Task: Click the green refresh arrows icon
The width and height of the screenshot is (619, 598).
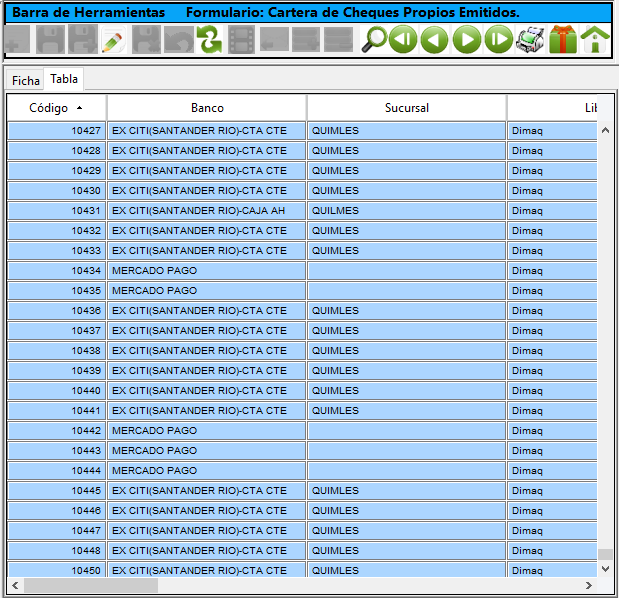Action: tap(209, 40)
